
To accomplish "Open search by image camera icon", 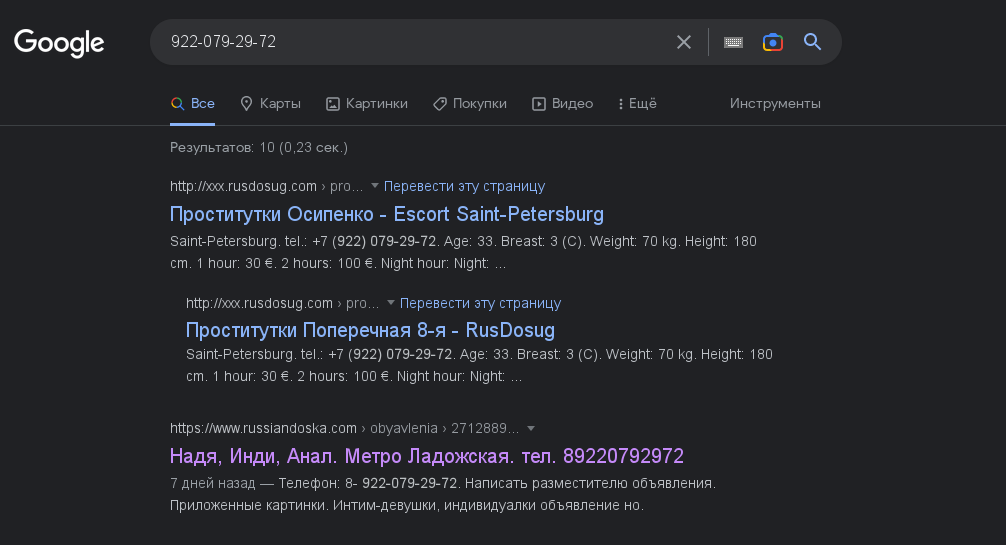I will pos(772,42).
